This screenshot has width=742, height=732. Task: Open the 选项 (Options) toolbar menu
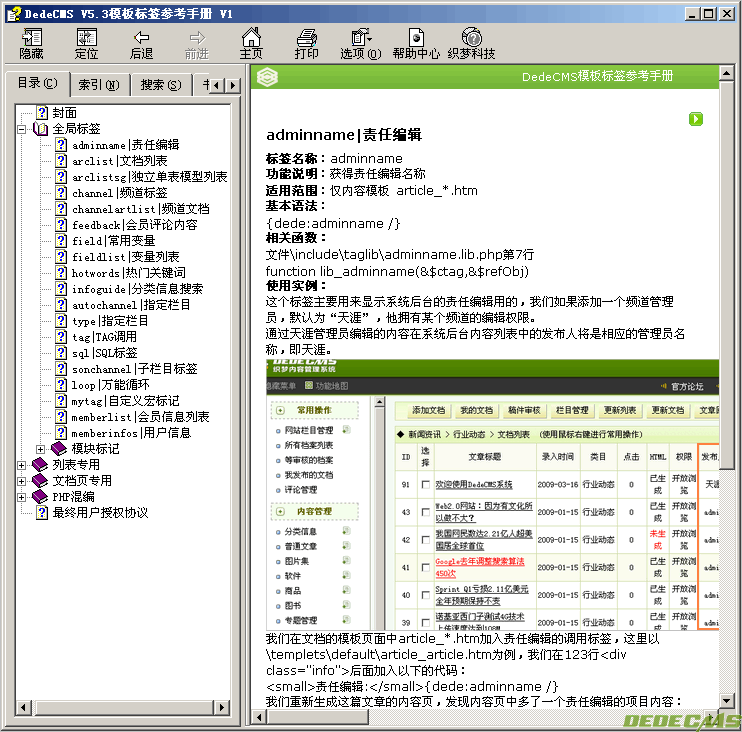tap(361, 44)
